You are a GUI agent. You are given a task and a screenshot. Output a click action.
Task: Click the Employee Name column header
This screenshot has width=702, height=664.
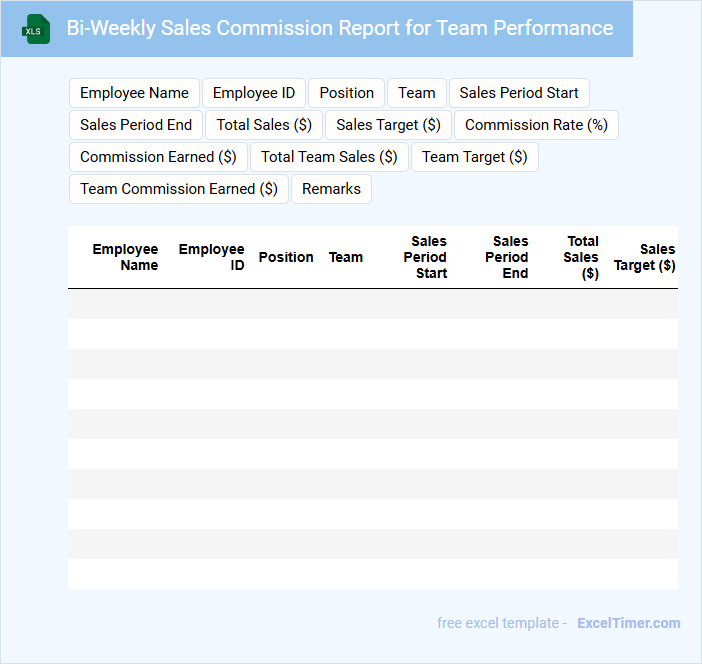tap(125, 257)
